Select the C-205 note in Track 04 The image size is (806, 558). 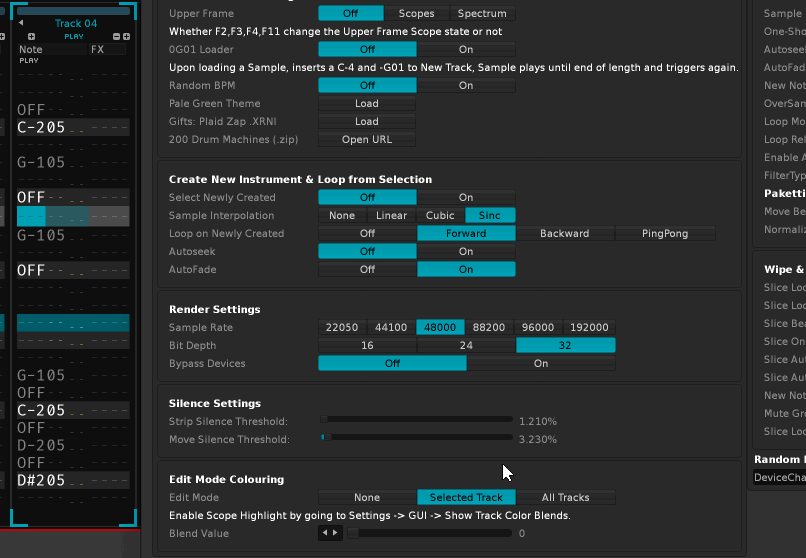point(41,127)
